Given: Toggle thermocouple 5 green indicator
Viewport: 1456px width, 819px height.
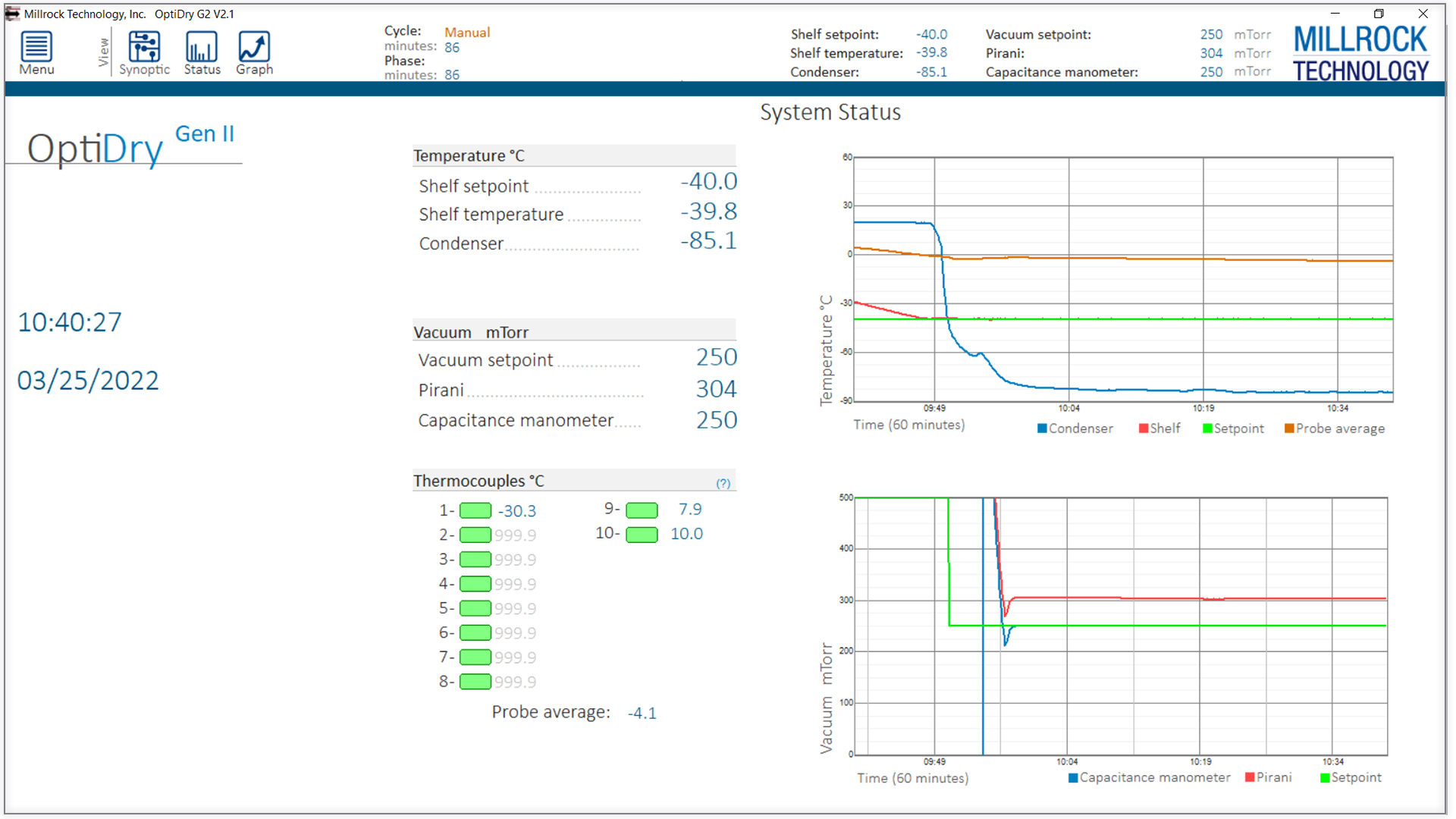Looking at the screenshot, I should click(475, 608).
